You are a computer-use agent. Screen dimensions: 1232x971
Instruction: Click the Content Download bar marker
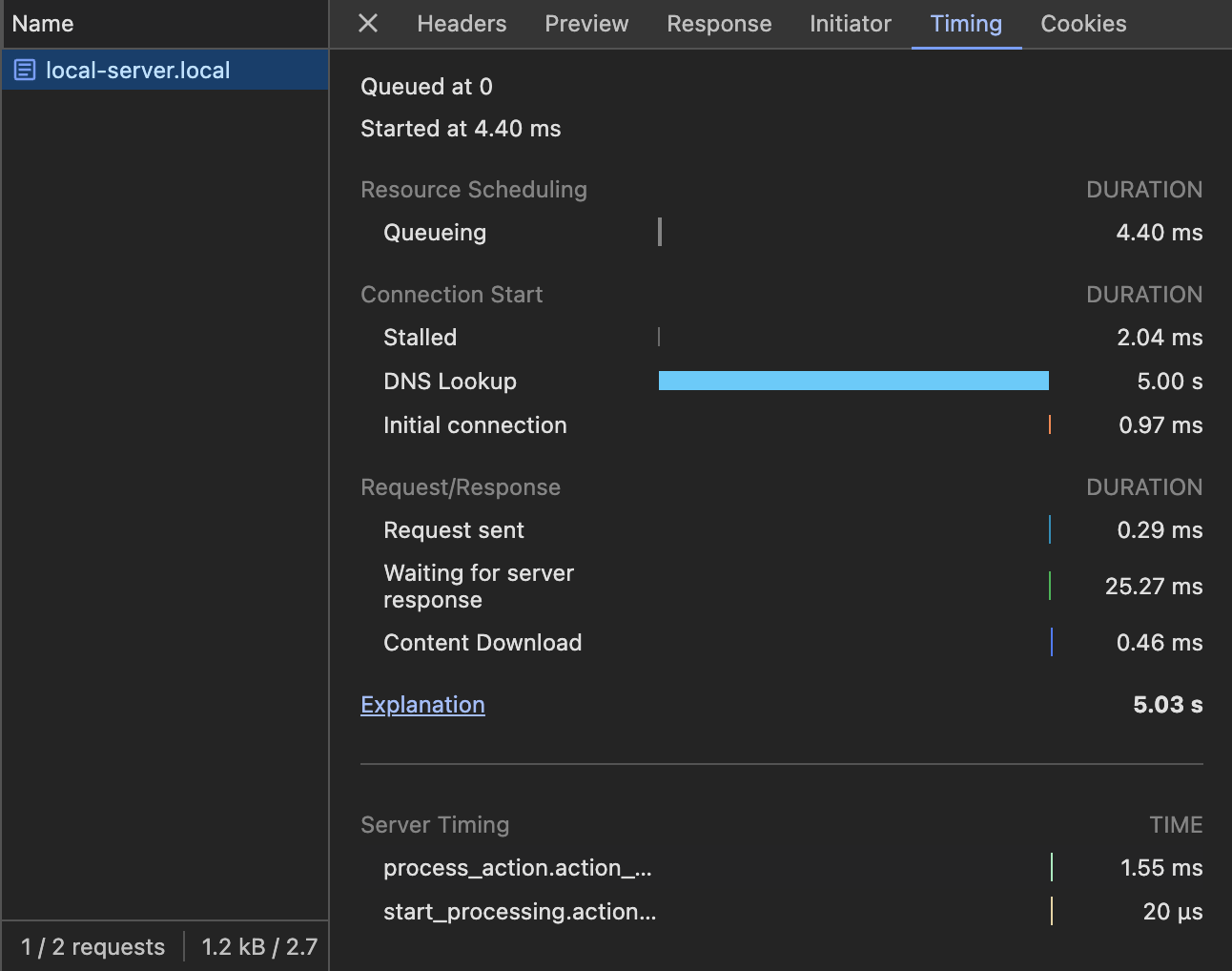click(1051, 643)
